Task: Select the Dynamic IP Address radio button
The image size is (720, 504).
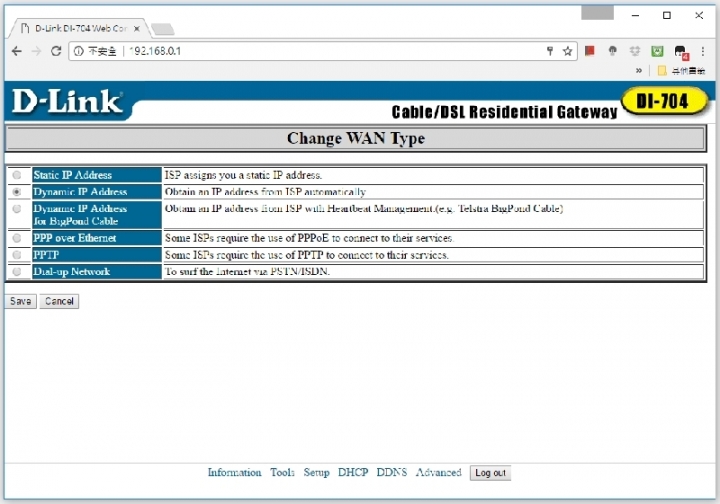Action: click(x=17, y=192)
